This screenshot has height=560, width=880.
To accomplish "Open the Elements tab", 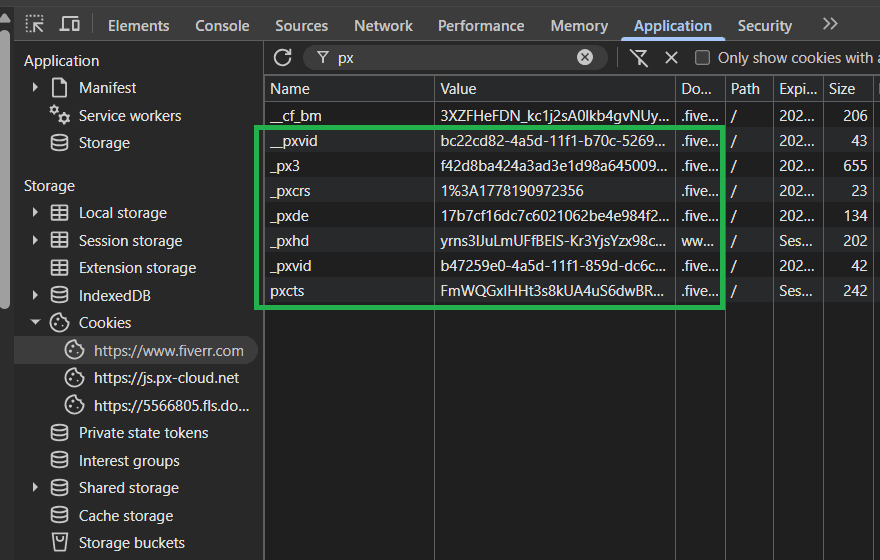I will [139, 26].
